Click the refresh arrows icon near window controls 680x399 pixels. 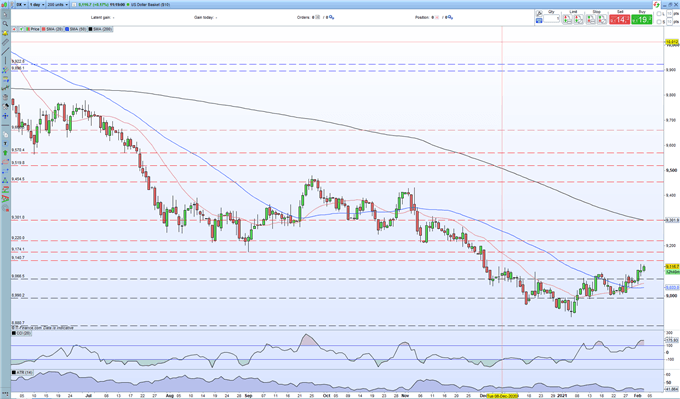coord(656,4)
